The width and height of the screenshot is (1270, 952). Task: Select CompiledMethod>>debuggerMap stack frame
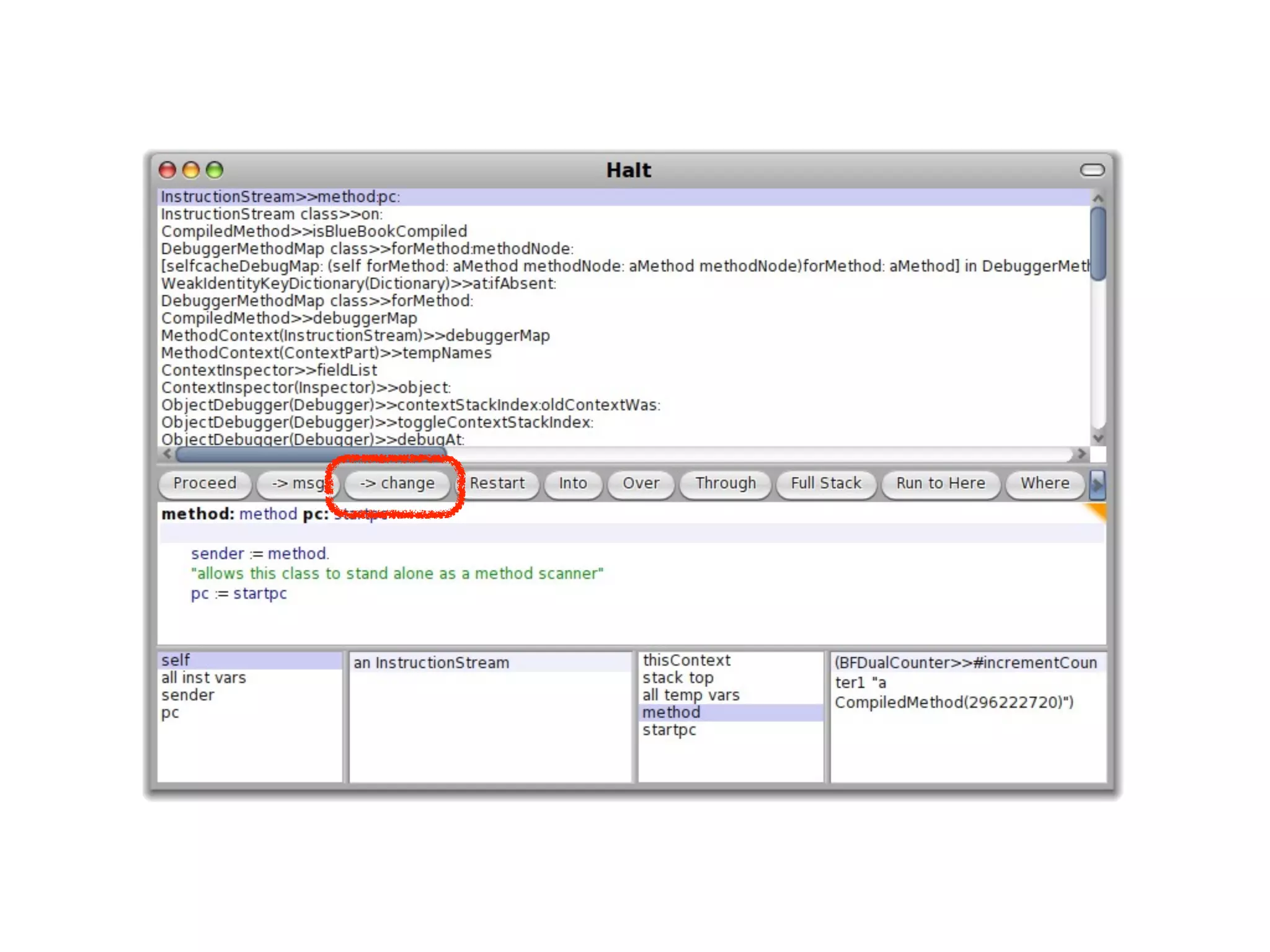pos(289,318)
